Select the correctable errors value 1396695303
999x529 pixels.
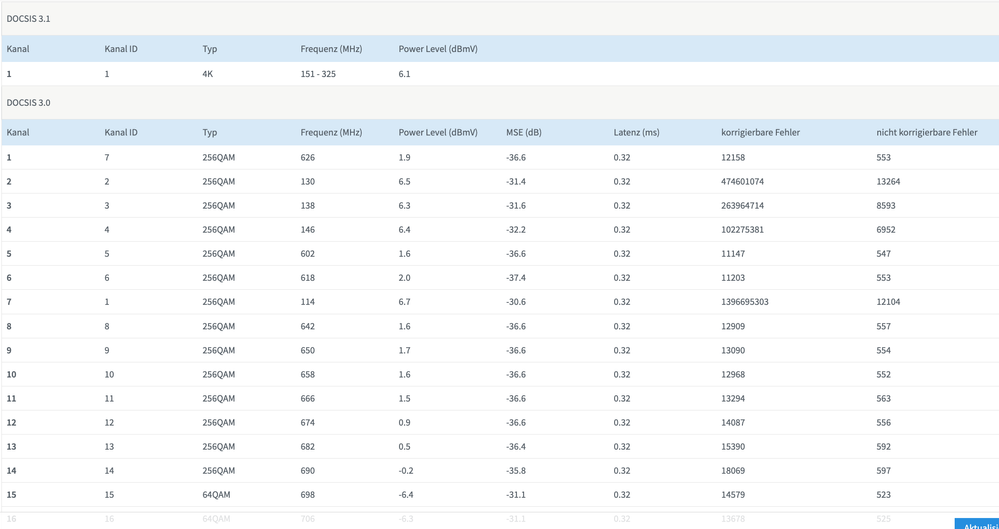(745, 302)
